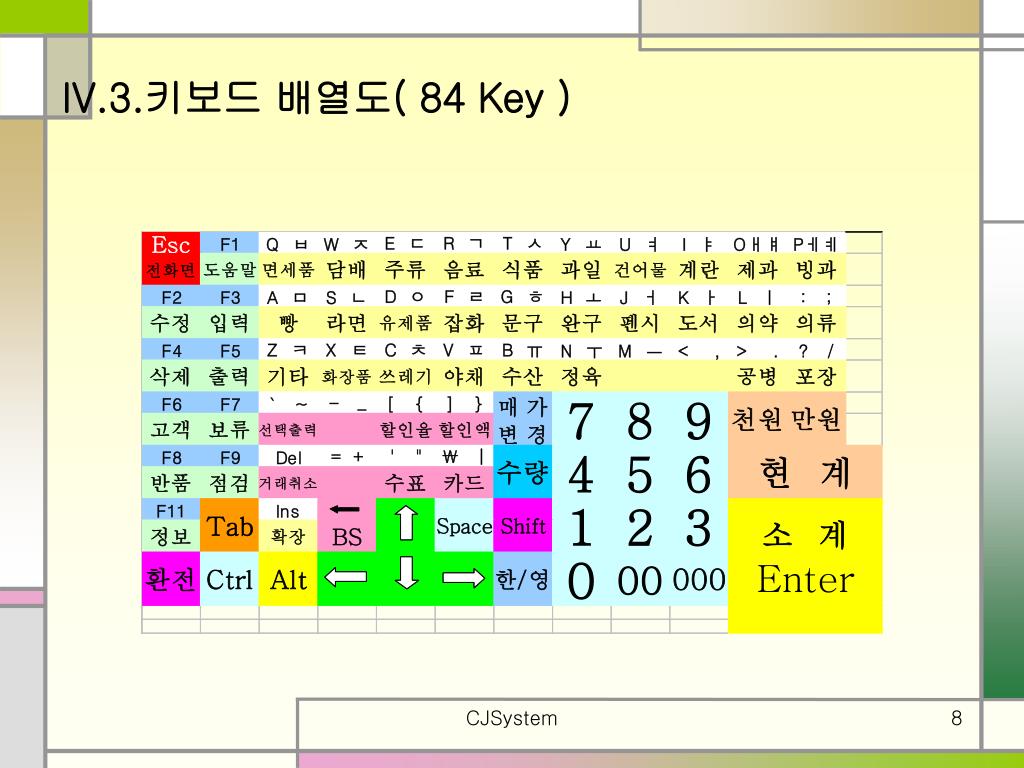Click the magenta Shift key
The width and height of the screenshot is (1024, 768).
click(522, 526)
